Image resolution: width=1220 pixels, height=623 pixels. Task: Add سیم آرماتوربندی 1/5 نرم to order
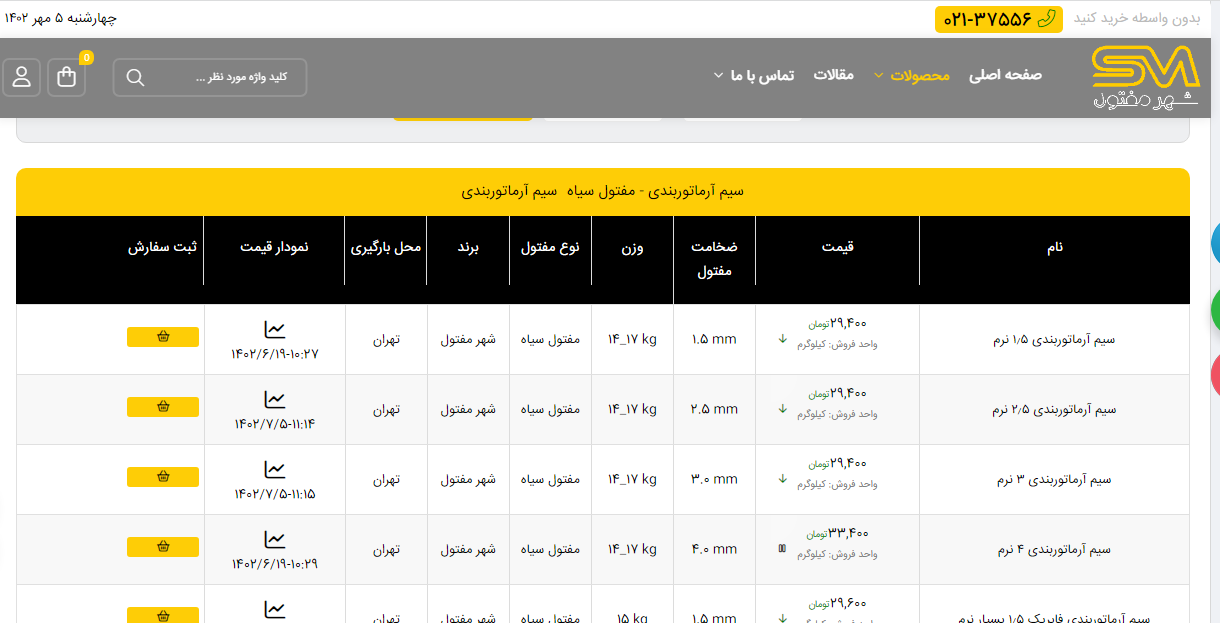click(x=163, y=337)
